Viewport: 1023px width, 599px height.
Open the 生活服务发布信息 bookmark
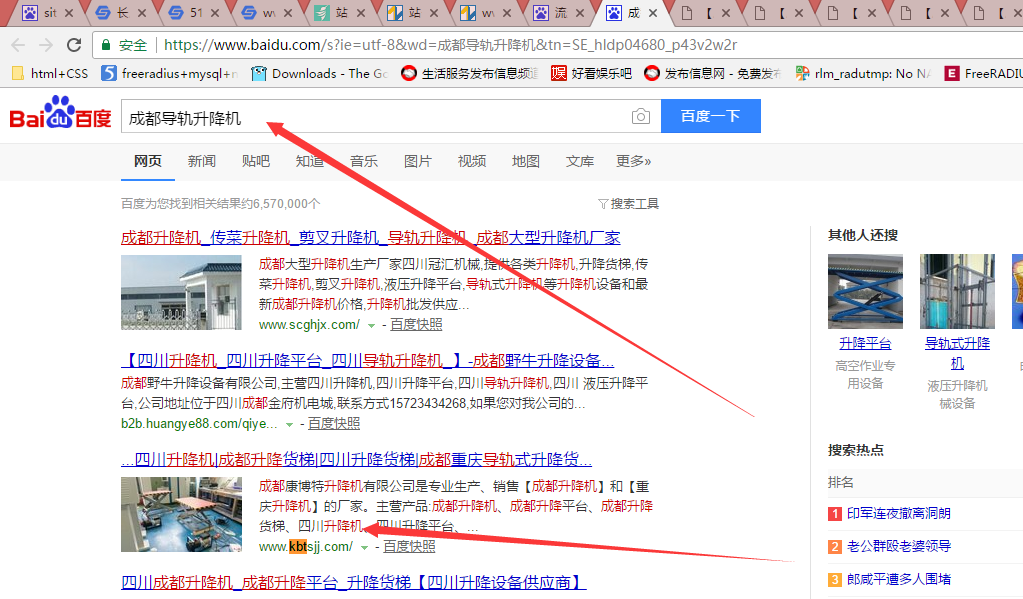(x=470, y=74)
